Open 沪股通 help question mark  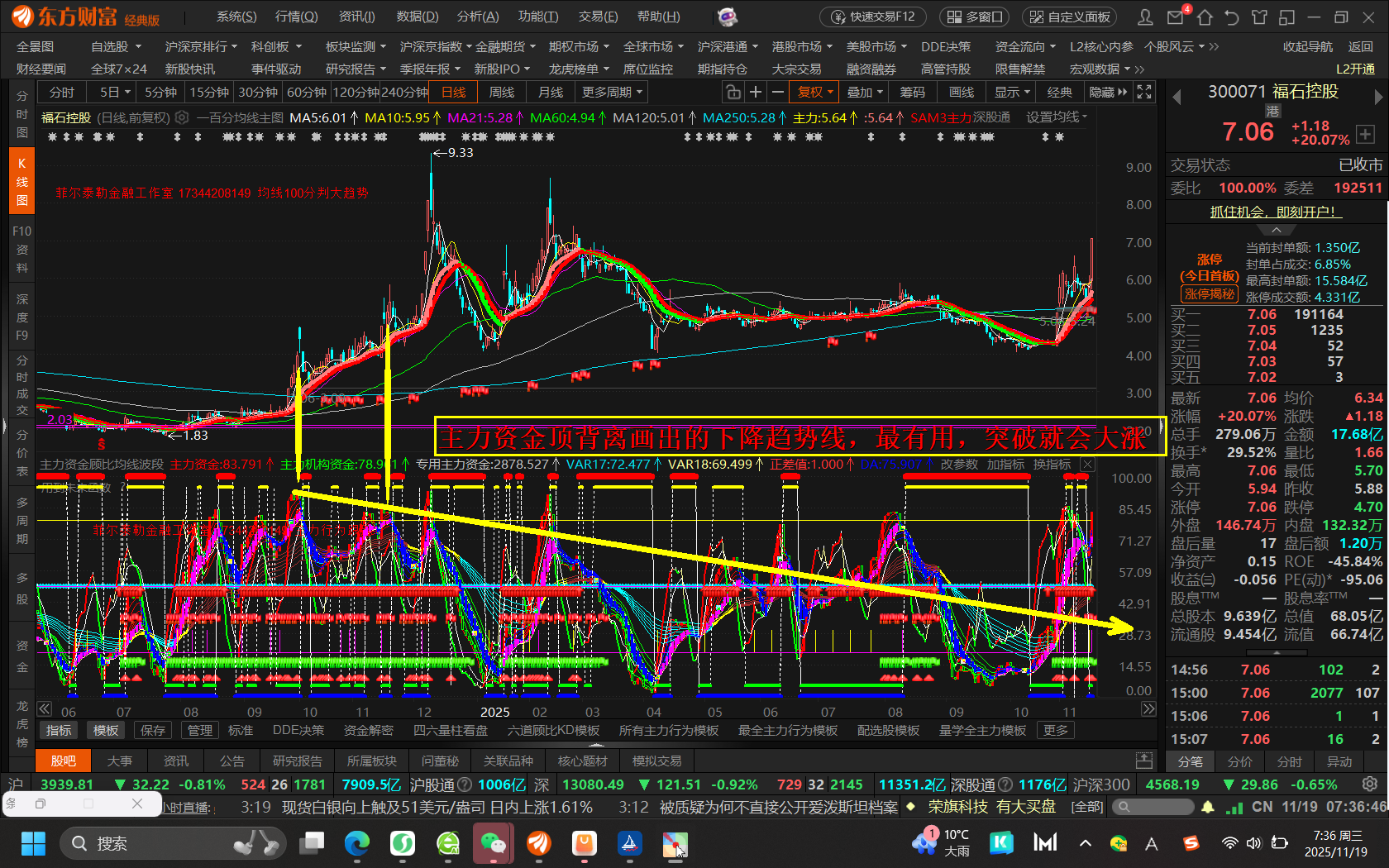pyautogui.click(x=465, y=785)
